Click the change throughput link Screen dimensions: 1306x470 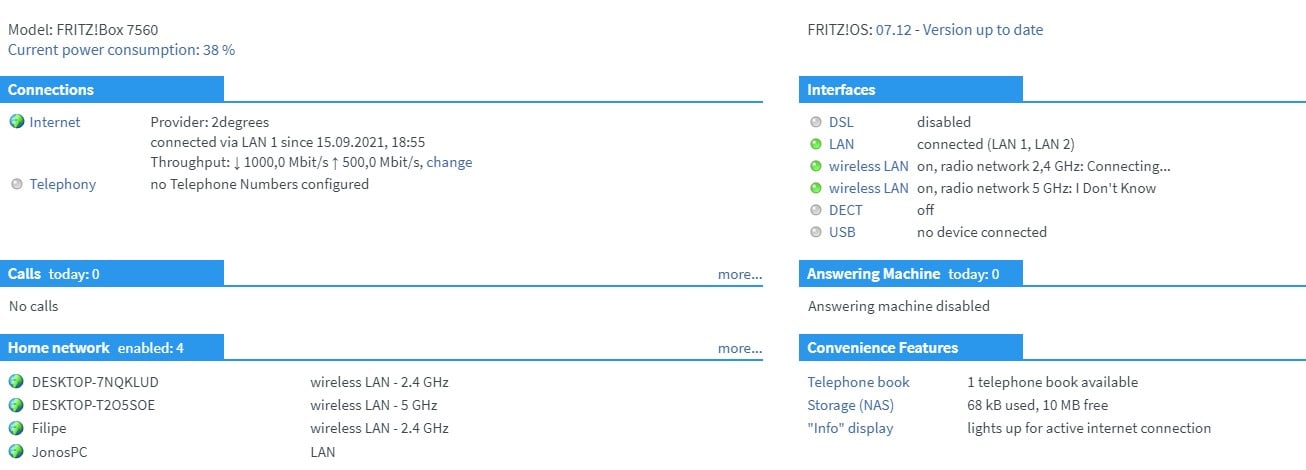pyautogui.click(x=449, y=162)
